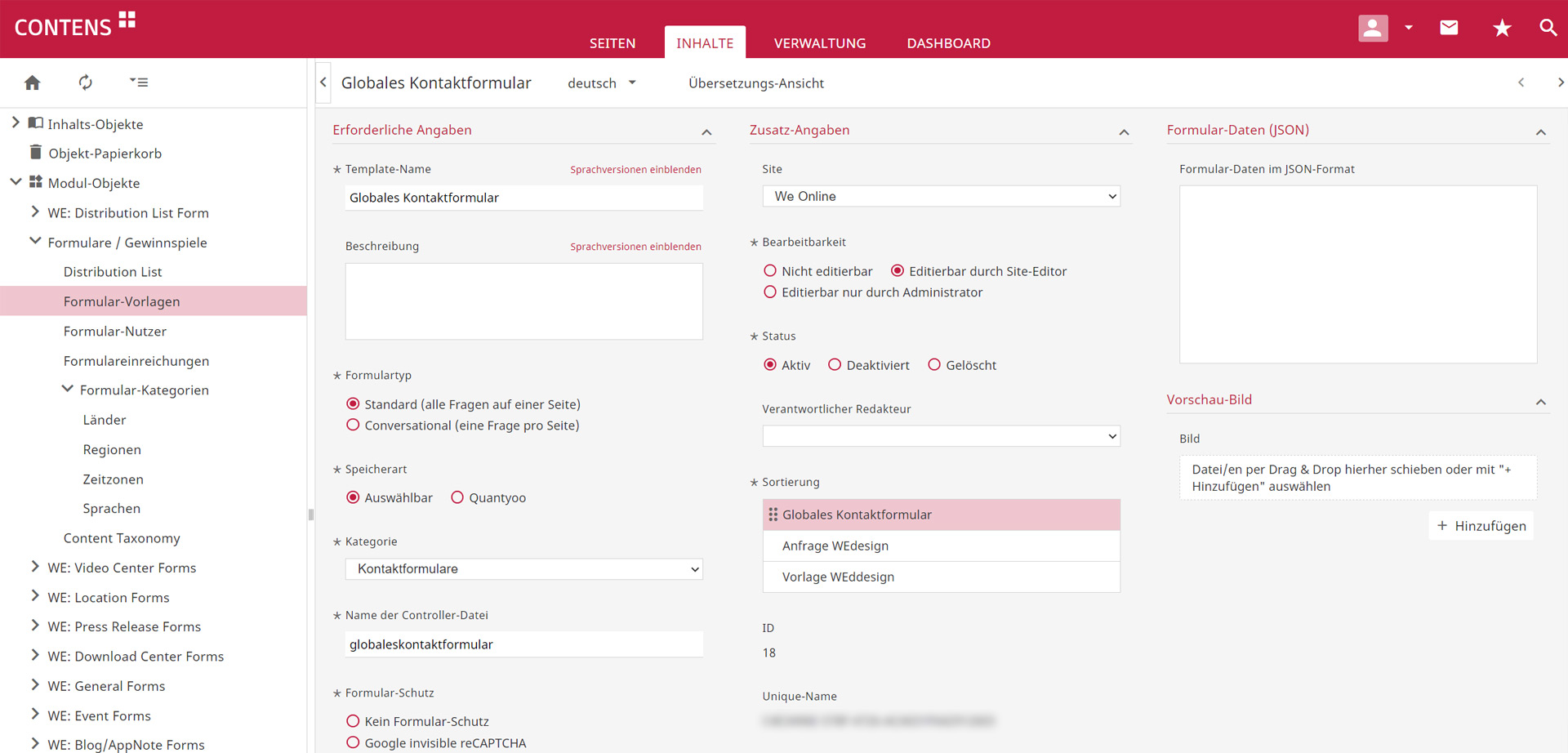This screenshot has height=753, width=1568.
Task: Set status to Deaktiviert
Action: 835,365
